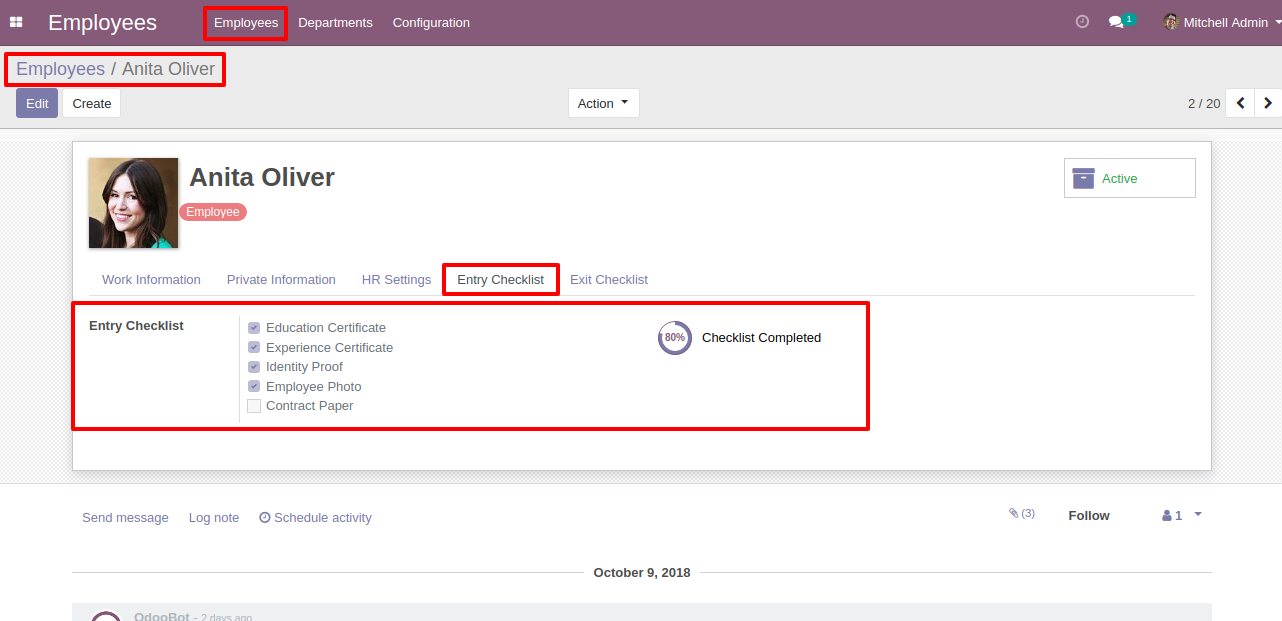
Task: Open the Action dropdown
Action: coord(603,103)
